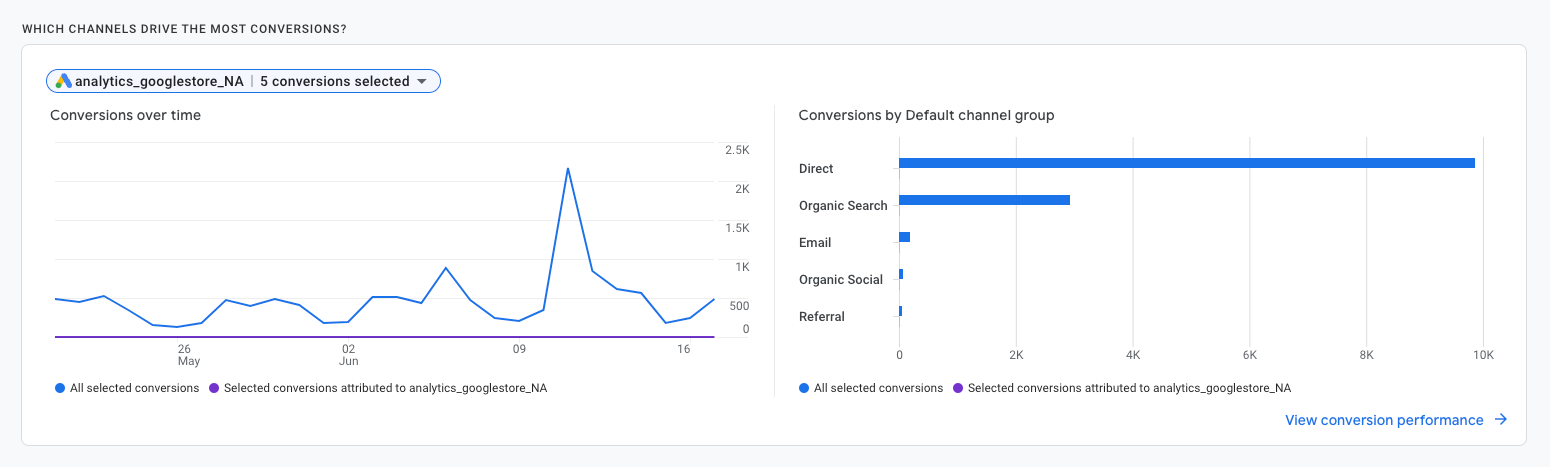
Task: Click the Email channel bar
Action: [904, 237]
